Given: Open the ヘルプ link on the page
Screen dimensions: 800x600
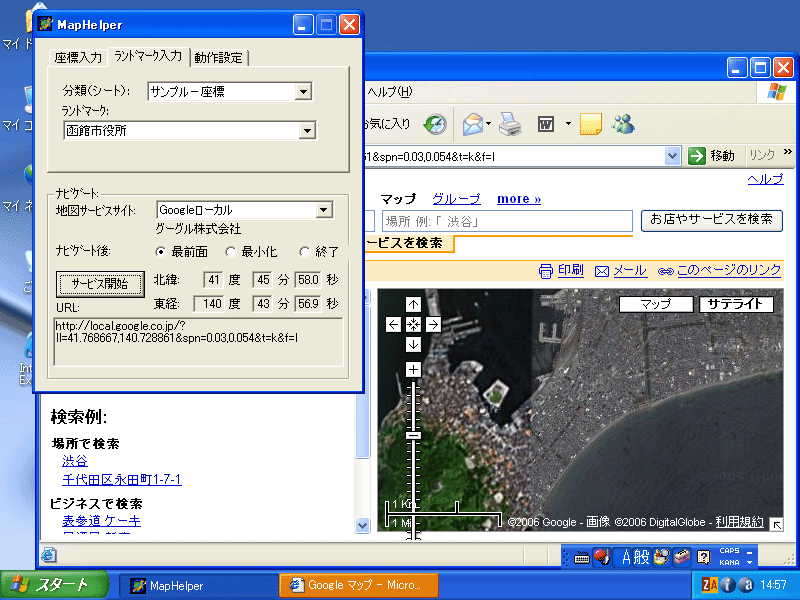Looking at the screenshot, I should (x=765, y=179).
